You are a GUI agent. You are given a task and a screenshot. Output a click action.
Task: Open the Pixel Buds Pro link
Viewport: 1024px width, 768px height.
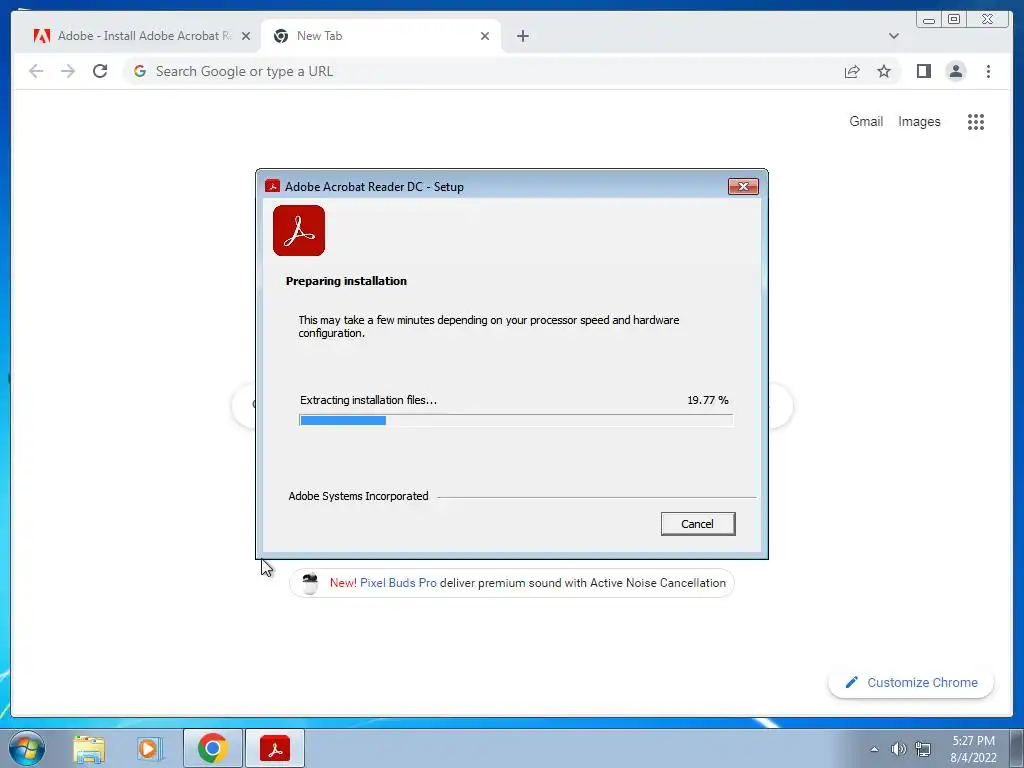pyautogui.click(x=398, y=583)
